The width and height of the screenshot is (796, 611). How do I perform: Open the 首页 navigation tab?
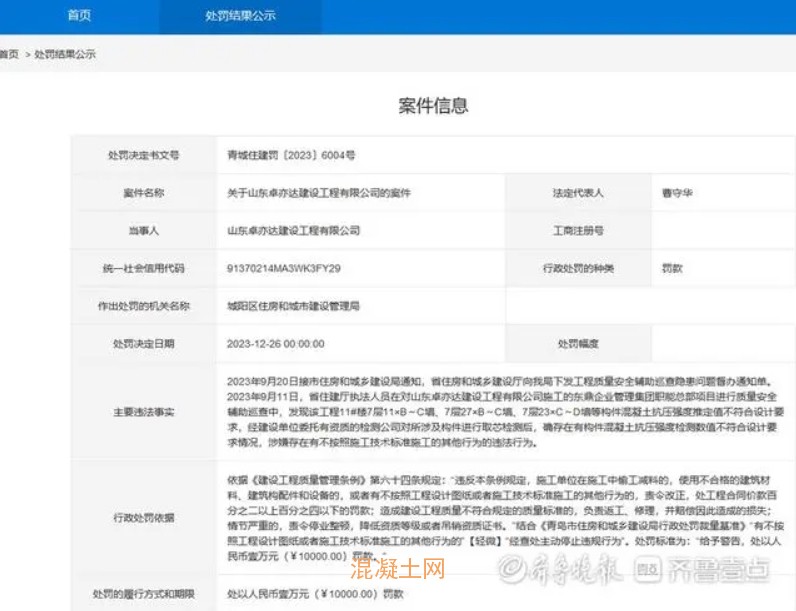[x=79, y=16]
